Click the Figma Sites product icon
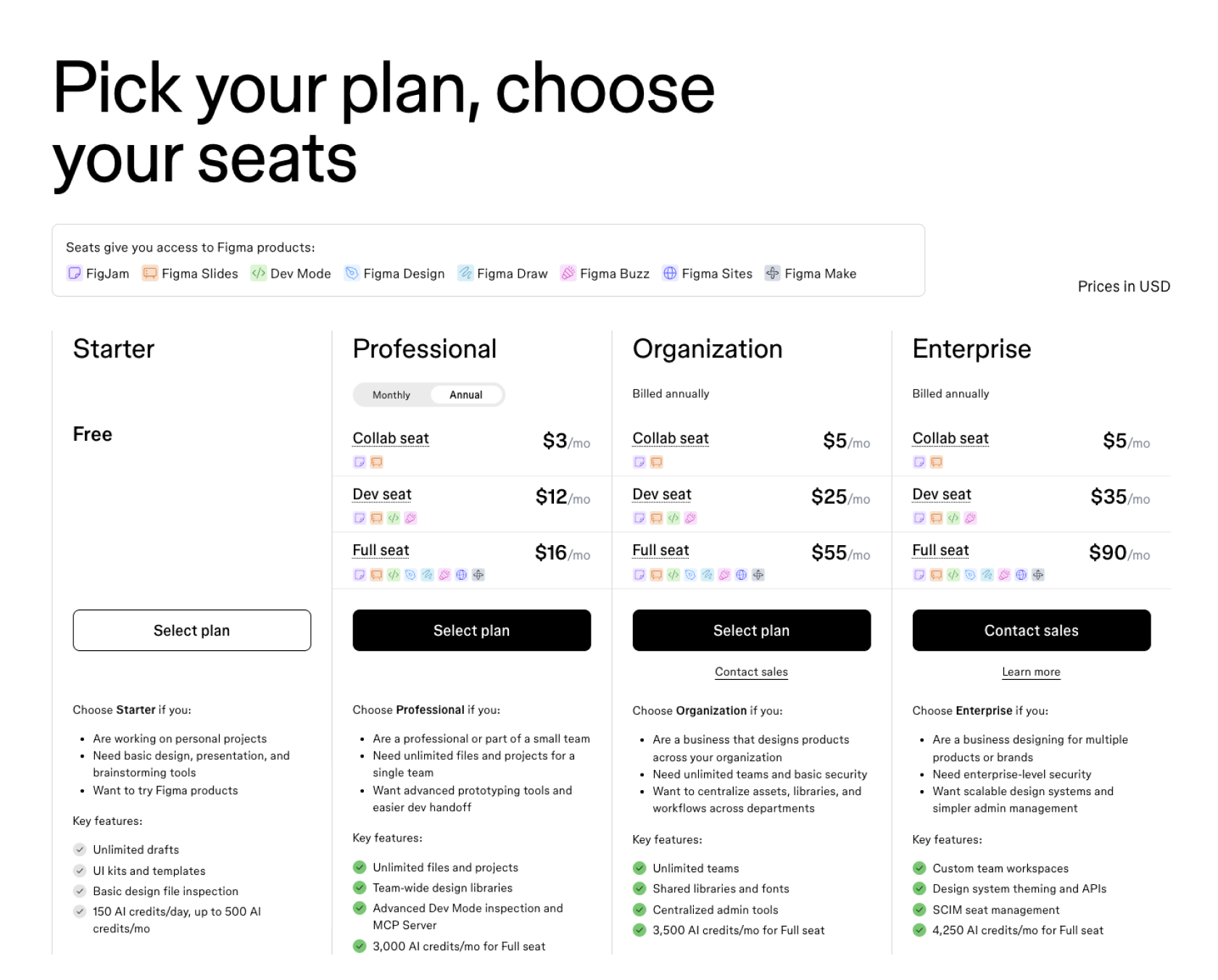The width and height of the screenshot is (1218, 980). 670,273
